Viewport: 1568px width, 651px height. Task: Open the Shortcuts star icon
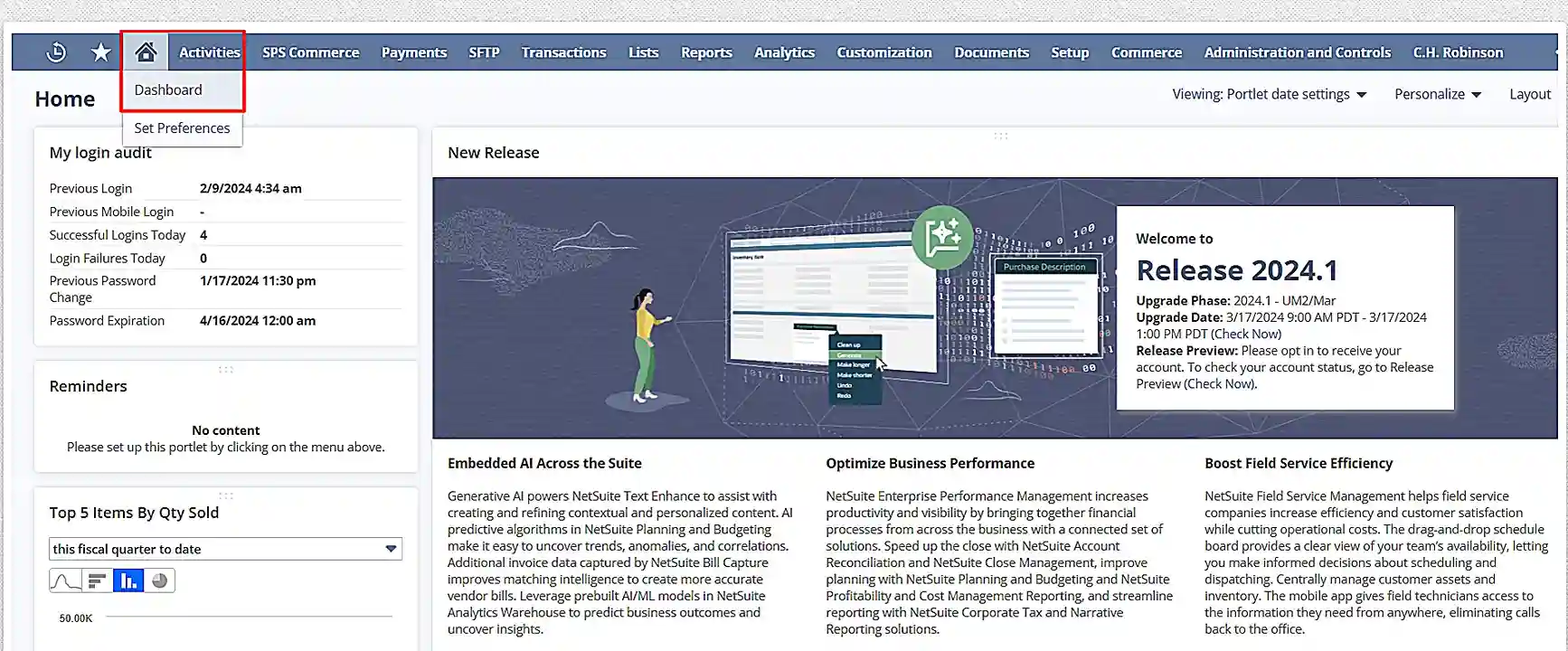[101, 52]
